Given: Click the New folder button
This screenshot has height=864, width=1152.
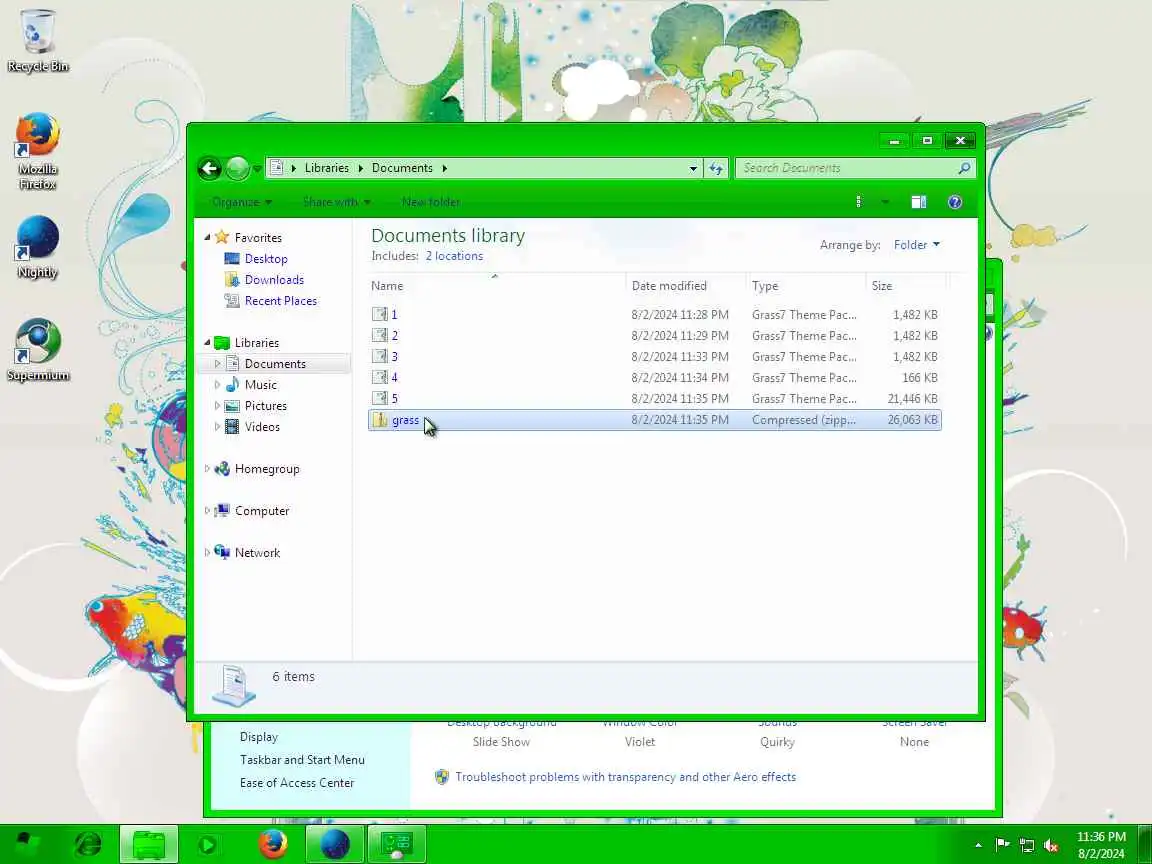Looking at the screenshot, I should point(431,202).
